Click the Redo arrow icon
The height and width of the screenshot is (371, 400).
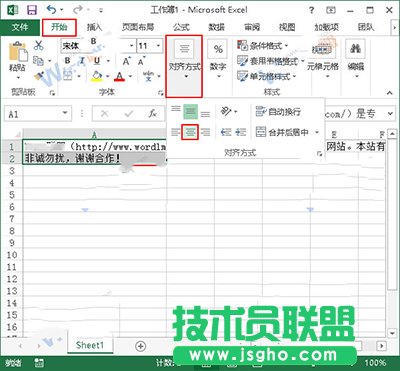(77, 10)
